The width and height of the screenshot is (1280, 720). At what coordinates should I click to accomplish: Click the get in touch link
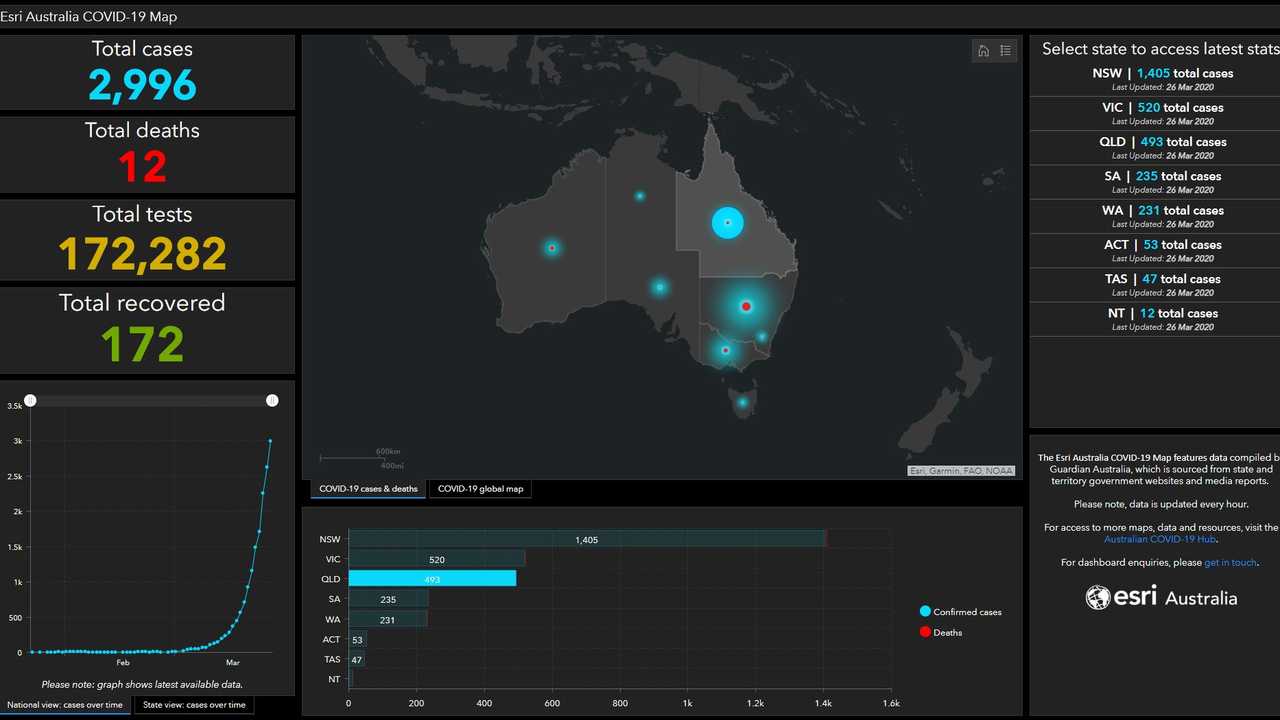[x=1230, y=562]
